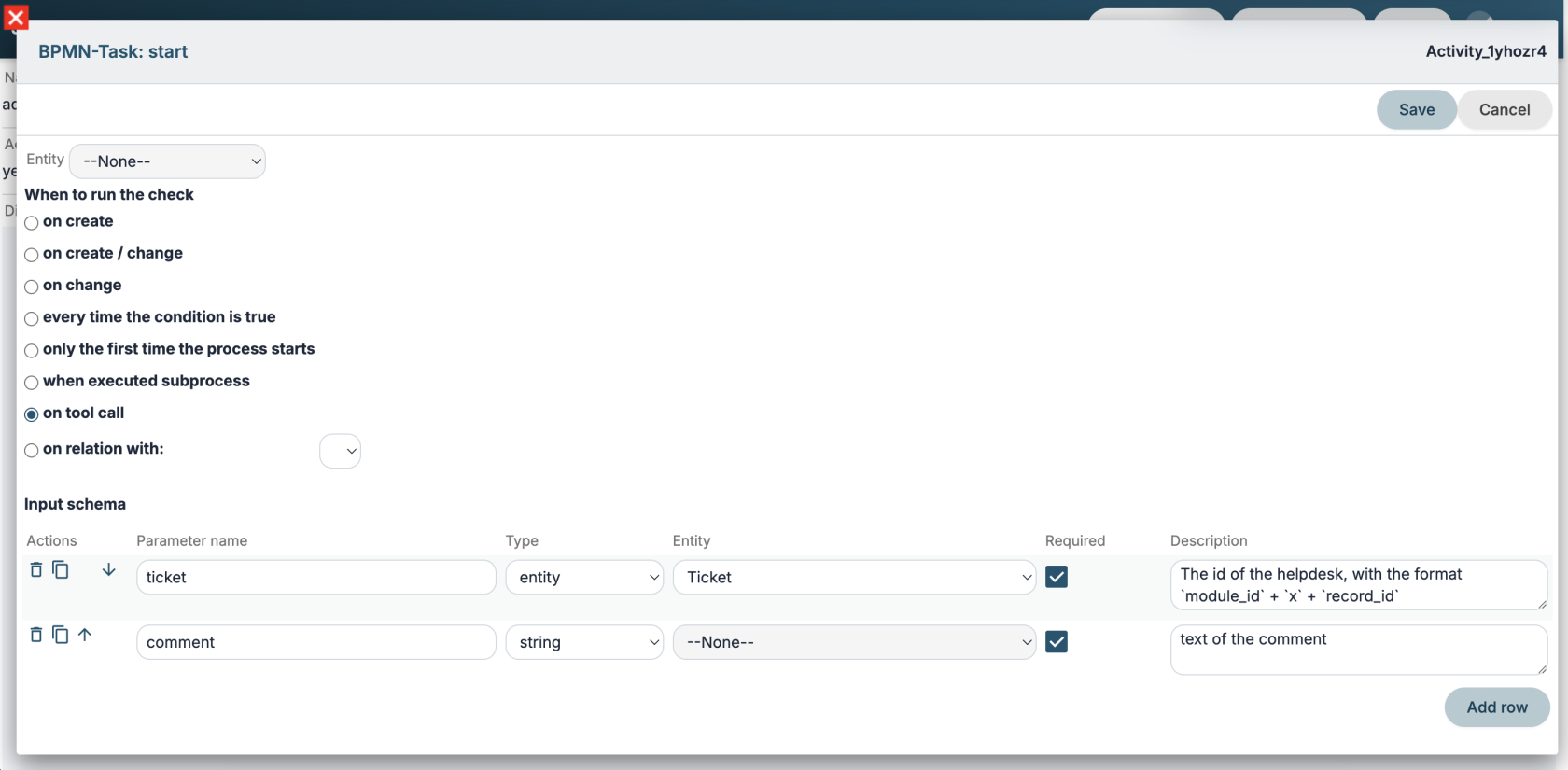1568x770 pixels.
Task: Edit the 'ticket' parameter name field
Action: [316, 577]
